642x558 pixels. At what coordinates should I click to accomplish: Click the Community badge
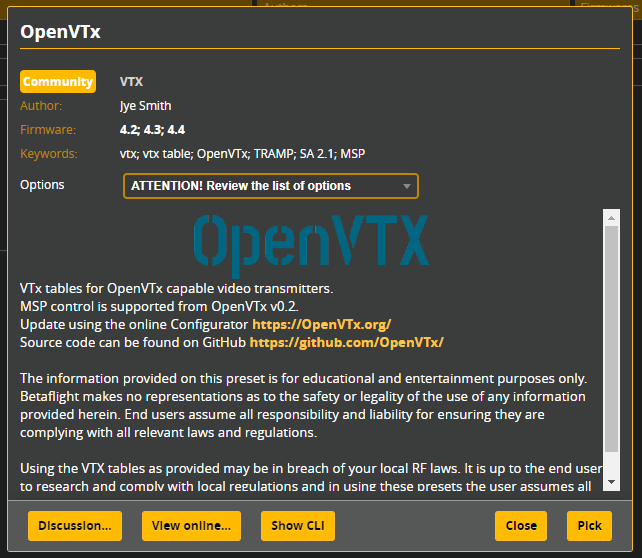tap(58, 81)
